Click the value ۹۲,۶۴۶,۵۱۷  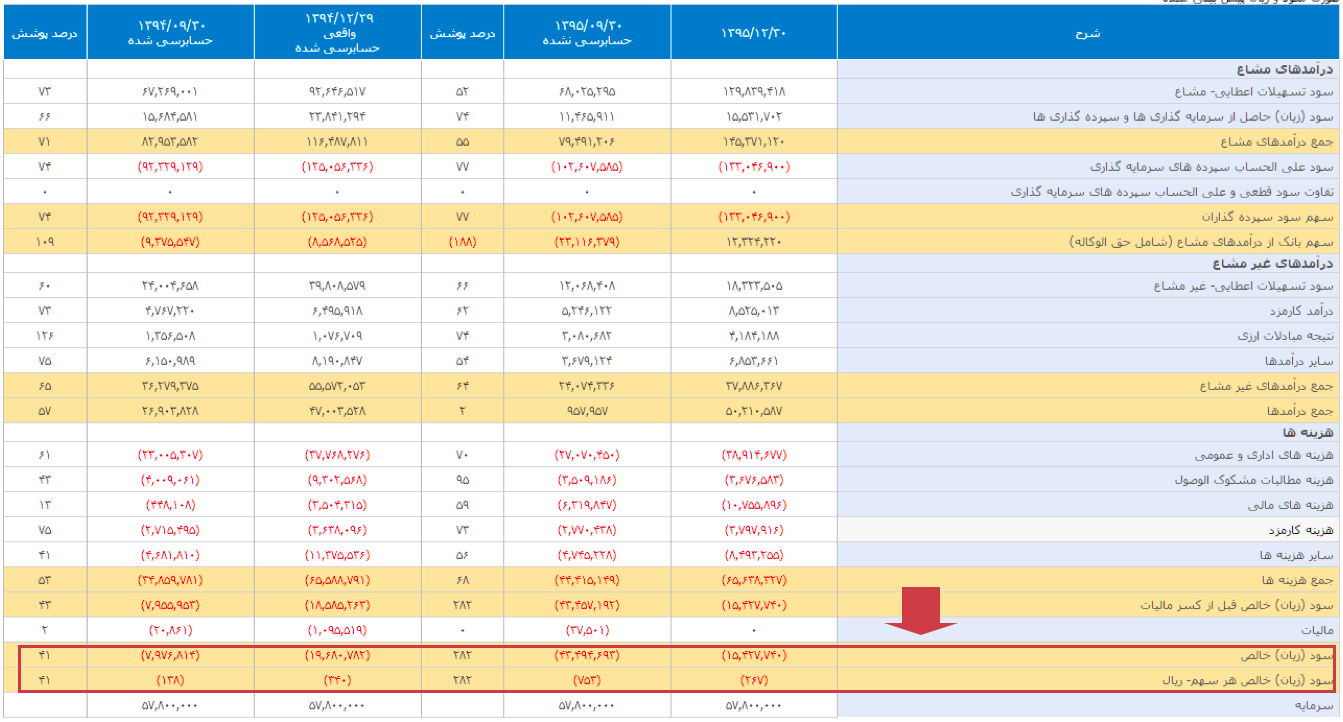pos(337,91)
